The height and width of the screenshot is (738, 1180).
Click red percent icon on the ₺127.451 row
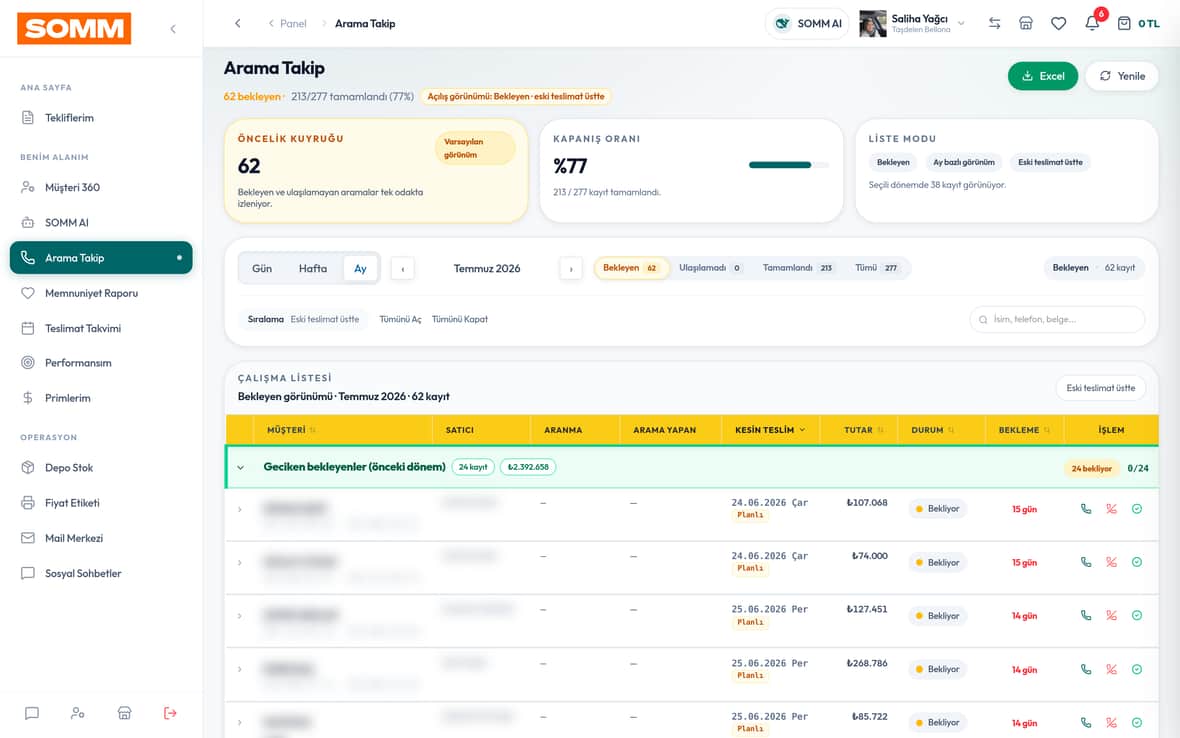[x=1111, y=615]
